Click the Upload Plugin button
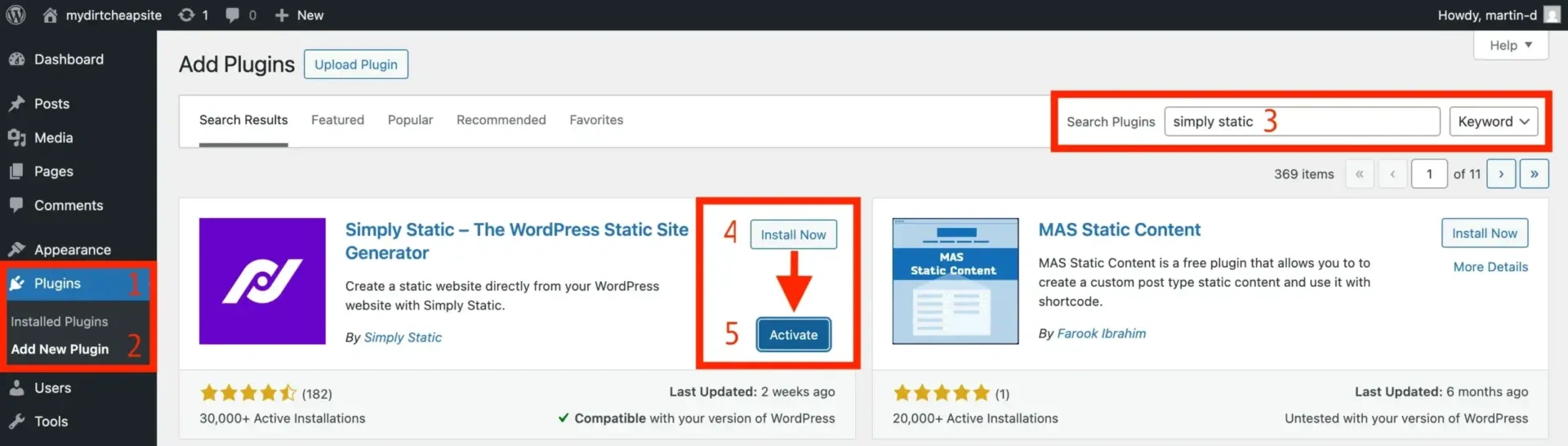Image resolution: width=1568 pixels, height=446 pixels. [x=356, y=65]
